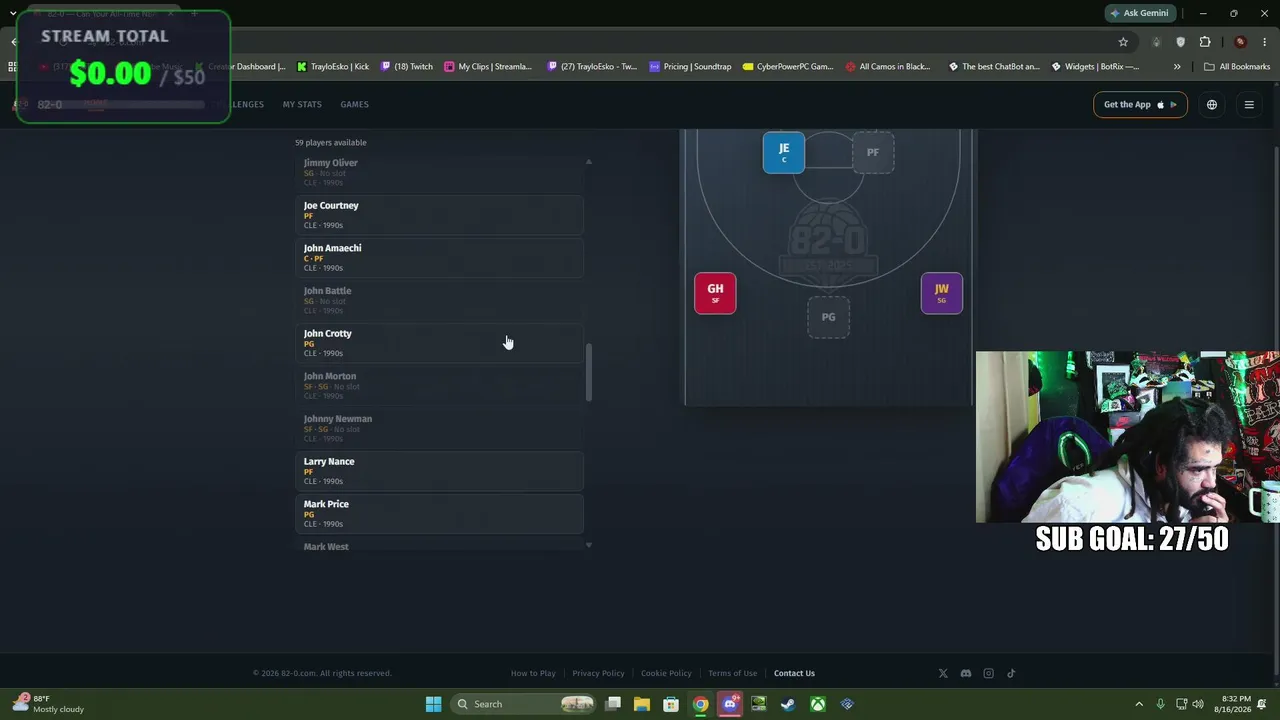Open the X (Twitter) social link in footer
The width and height of the screenshot is (1280, 720).
pos(943,673)
